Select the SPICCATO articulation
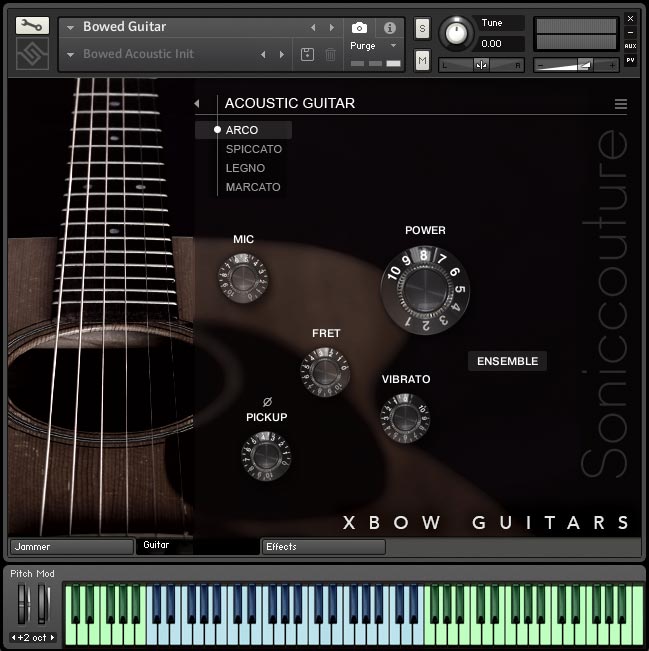 [254, 149]
